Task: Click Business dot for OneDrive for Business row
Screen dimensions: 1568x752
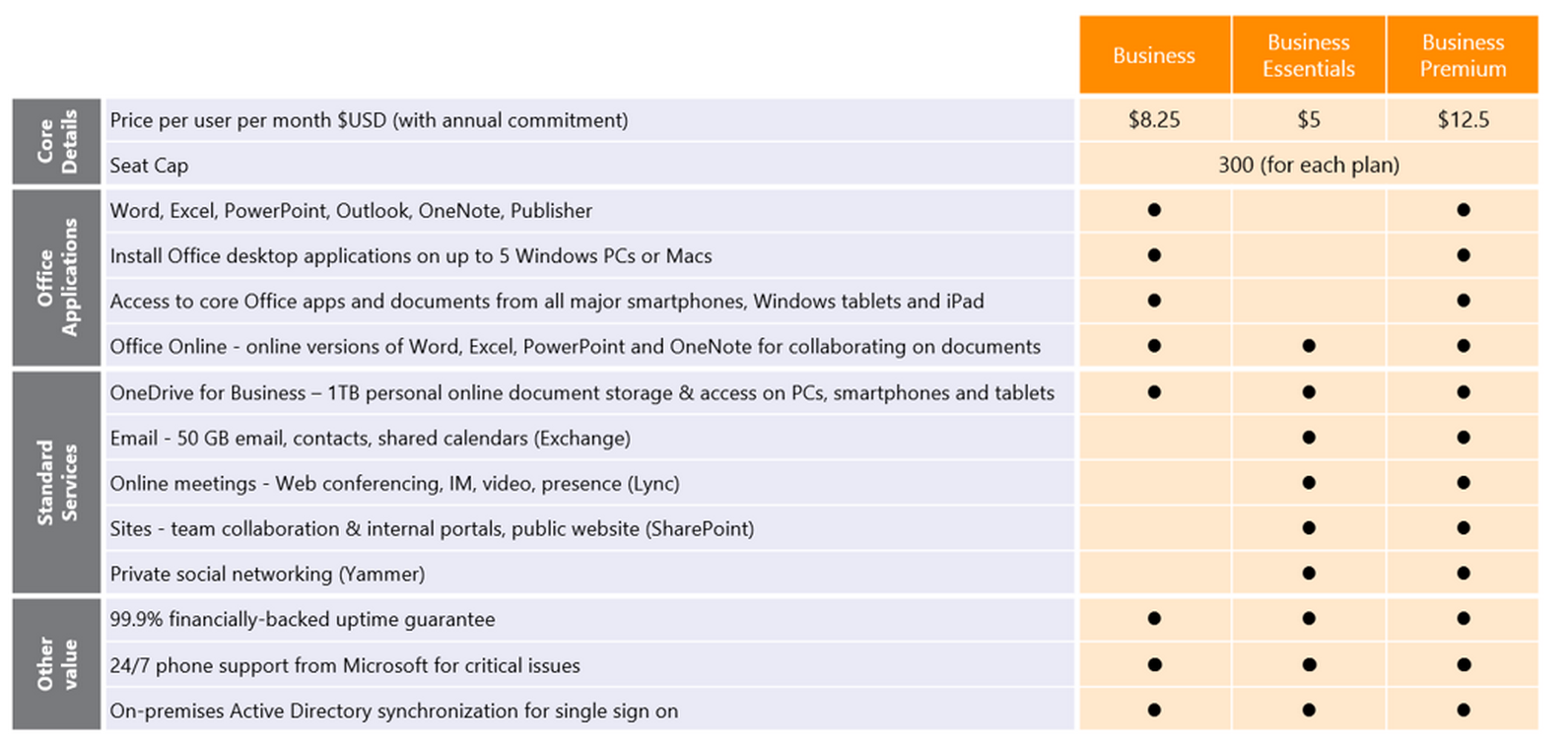Action: point(1154,392)
